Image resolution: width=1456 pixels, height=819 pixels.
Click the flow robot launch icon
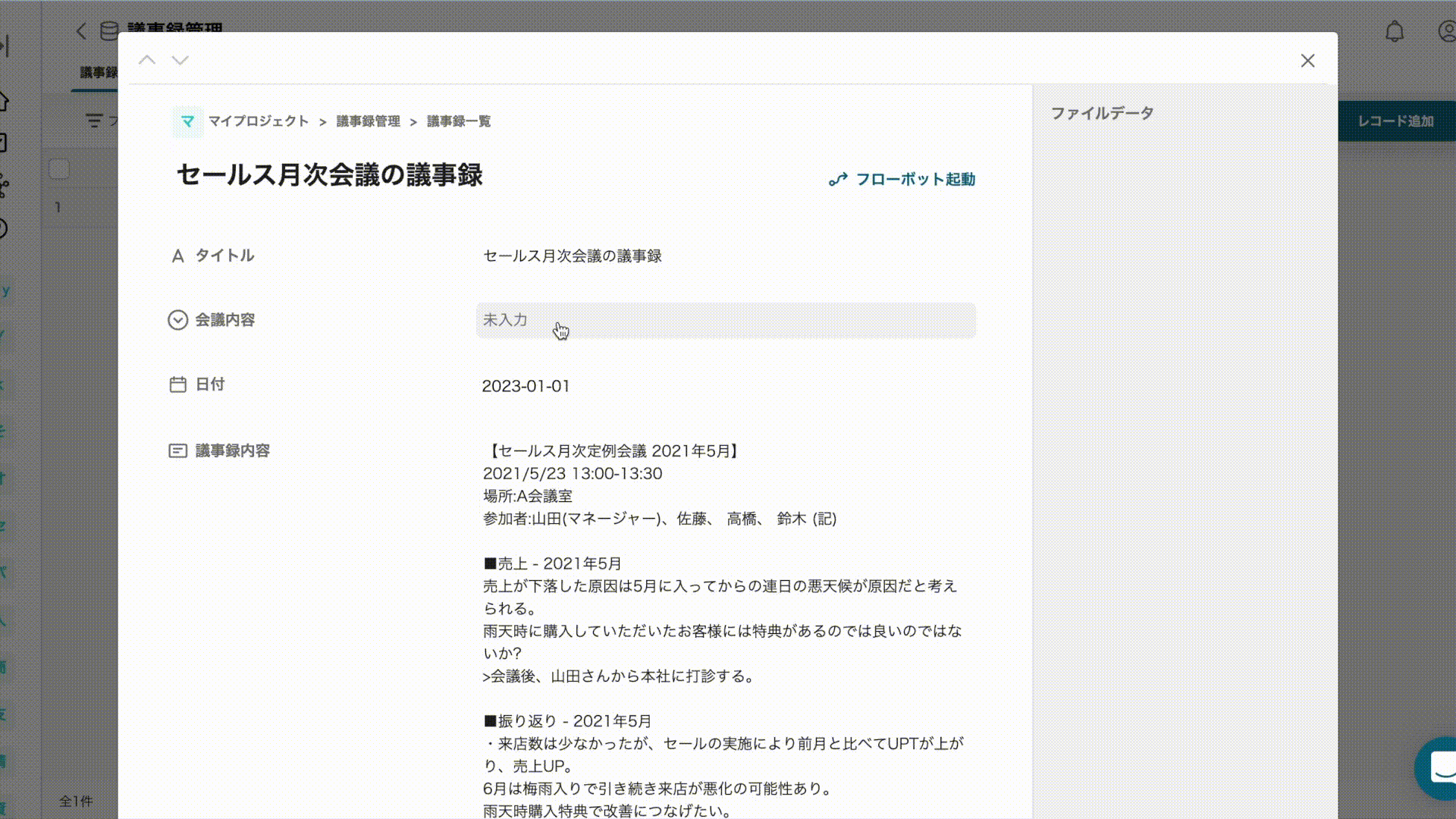tap(838, 180)
